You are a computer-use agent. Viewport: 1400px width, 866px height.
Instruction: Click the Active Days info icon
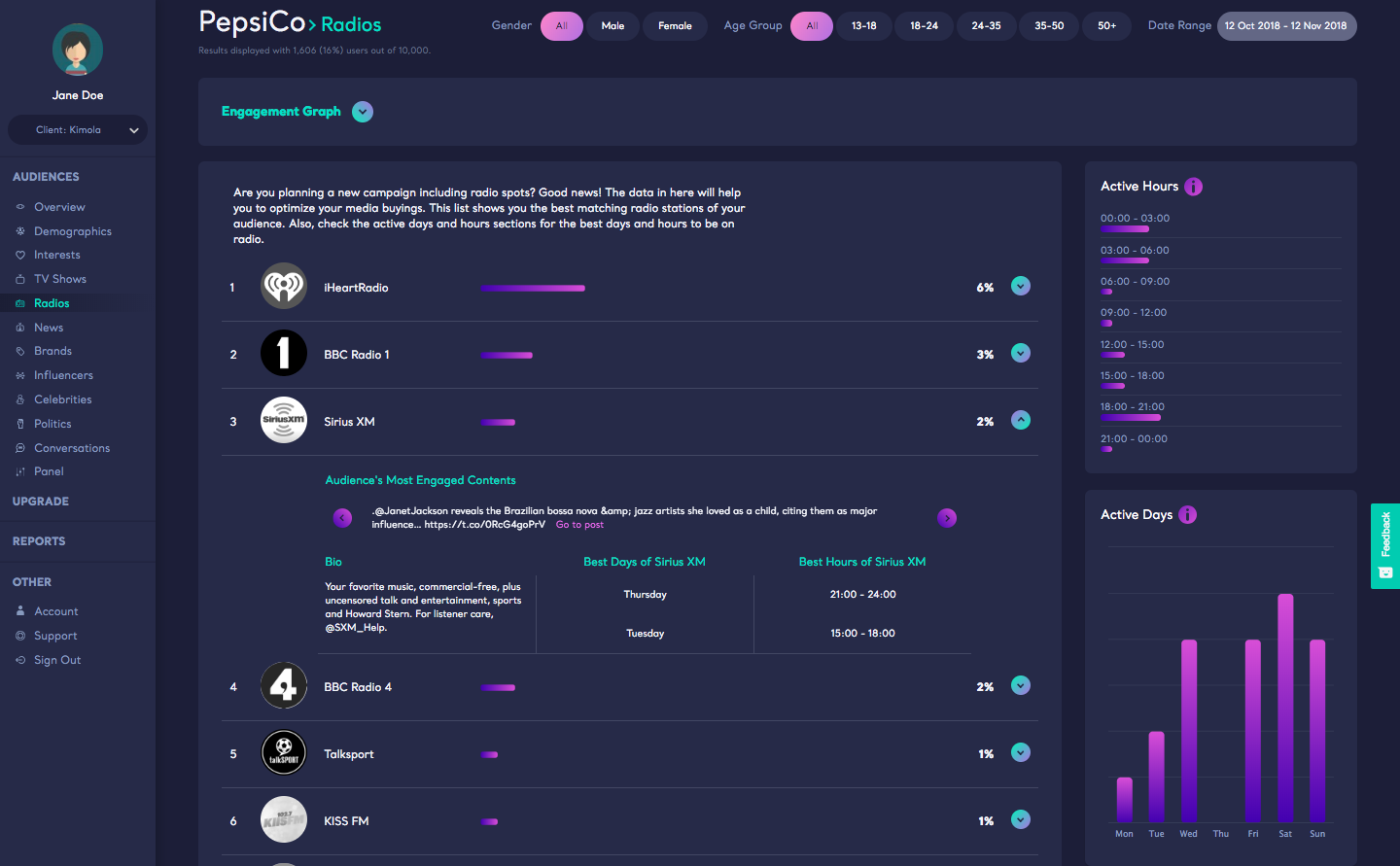coord(1188,515)
